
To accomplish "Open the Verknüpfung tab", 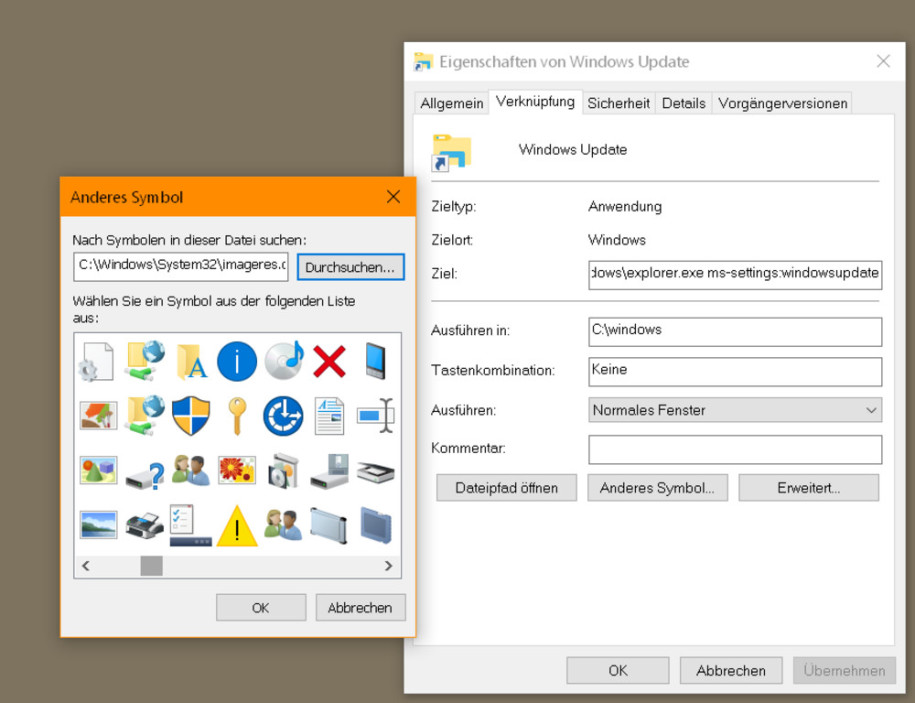I will (x=535, y=102).
